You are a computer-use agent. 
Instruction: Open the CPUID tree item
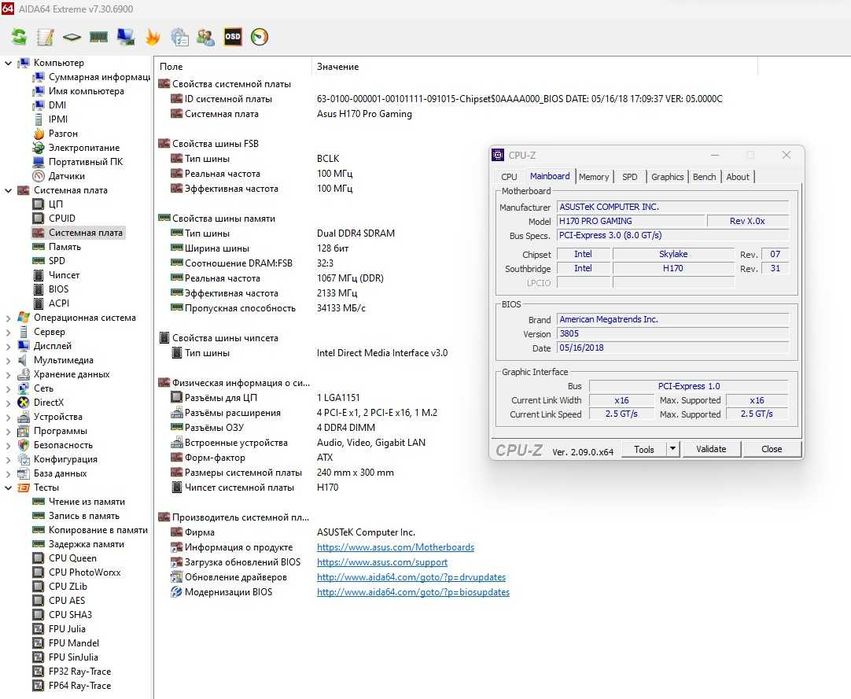[62, 218]
